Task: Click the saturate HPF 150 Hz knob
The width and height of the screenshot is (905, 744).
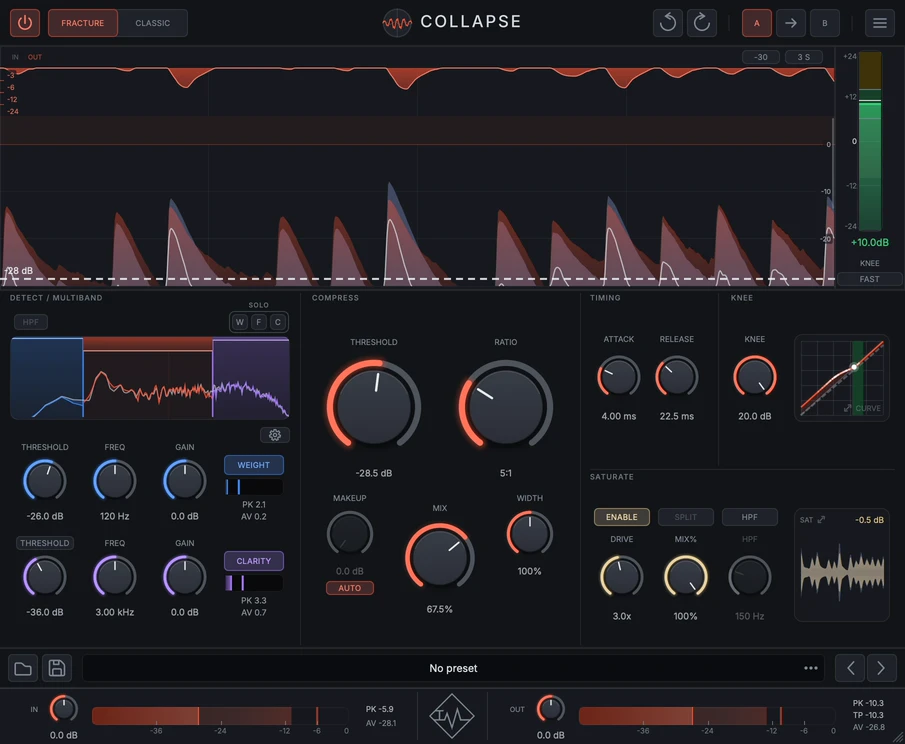Action: (750, 577)
